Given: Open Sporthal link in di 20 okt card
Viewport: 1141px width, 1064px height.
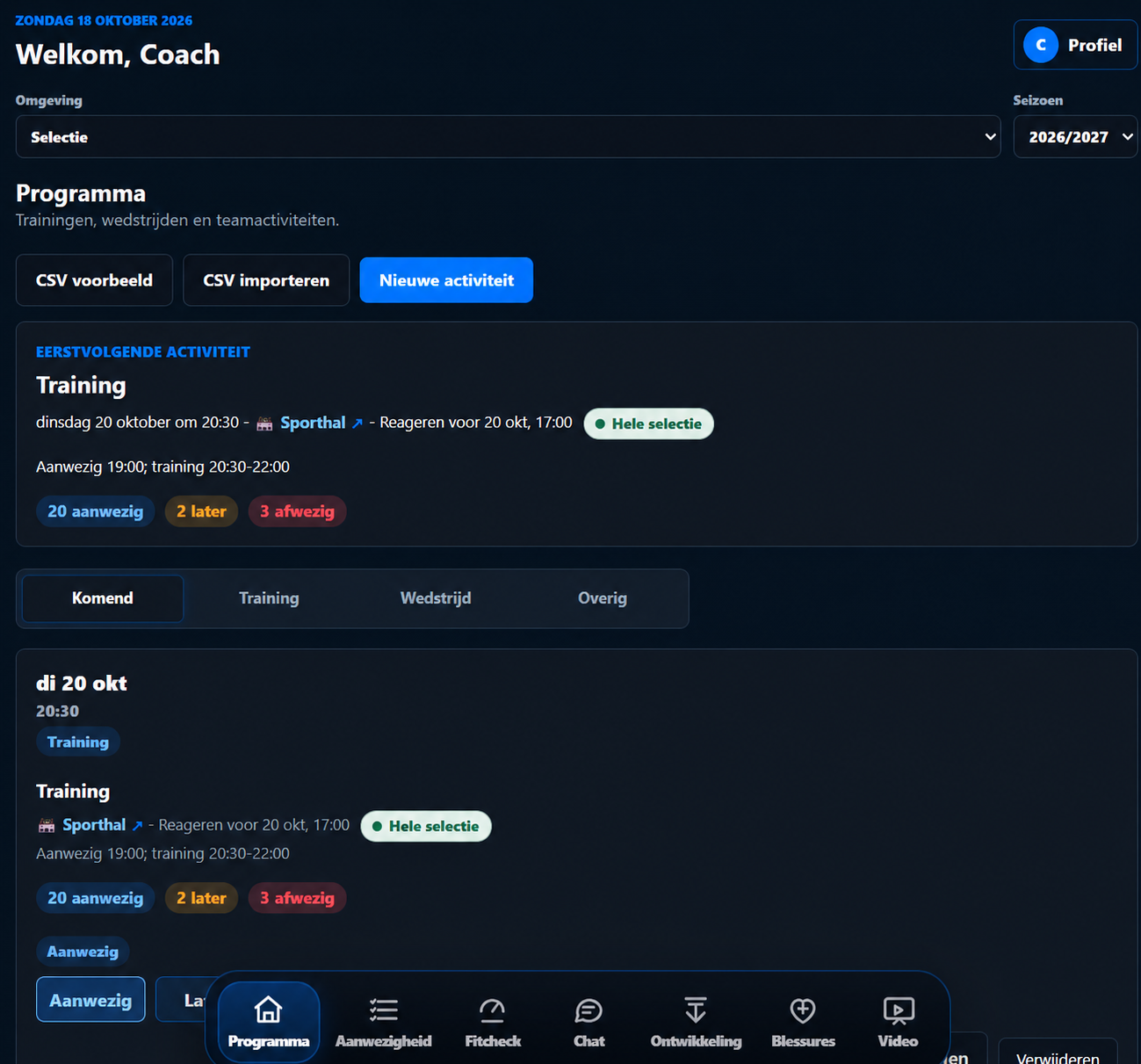Looking at the screenshot, I should tap(94, 825).
